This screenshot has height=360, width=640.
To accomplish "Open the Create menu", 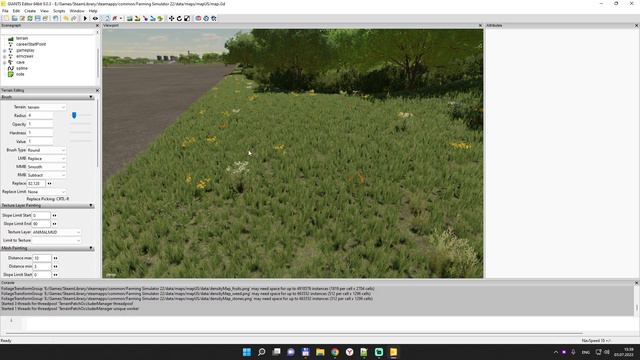I will click(x=30, y=11).
